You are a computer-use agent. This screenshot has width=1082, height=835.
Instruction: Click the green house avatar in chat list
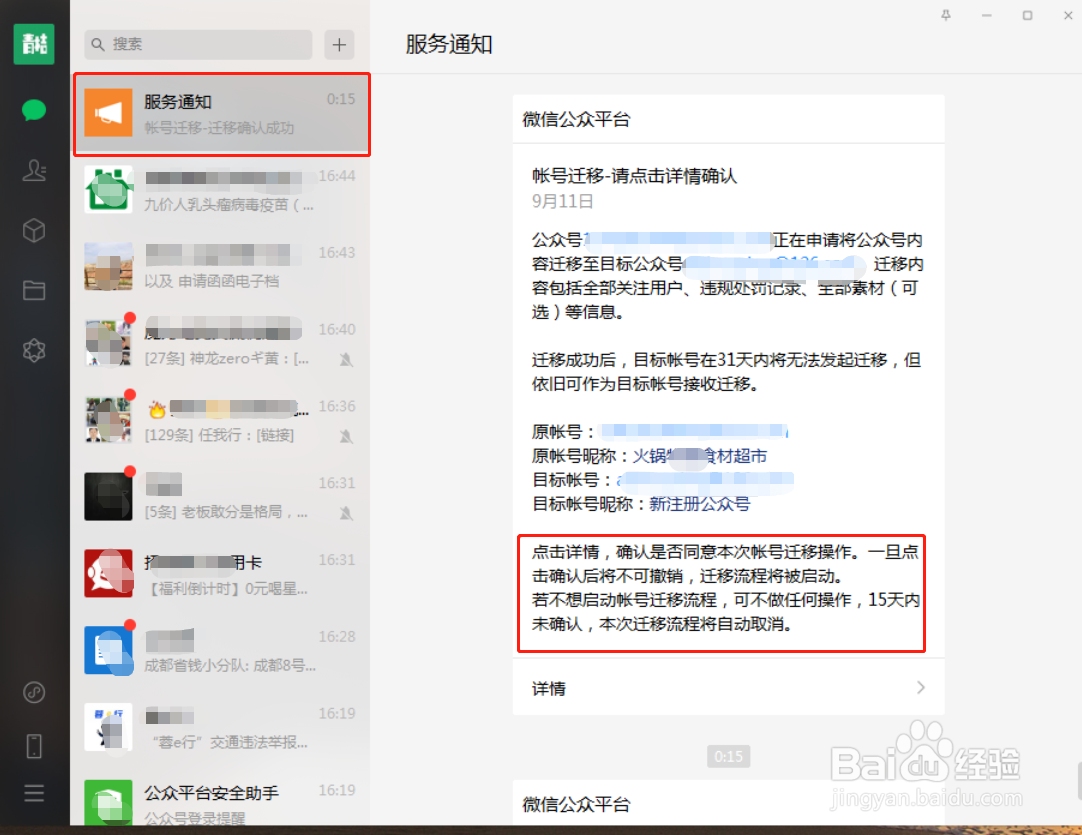pyautogui.click(x=108, y=190)
